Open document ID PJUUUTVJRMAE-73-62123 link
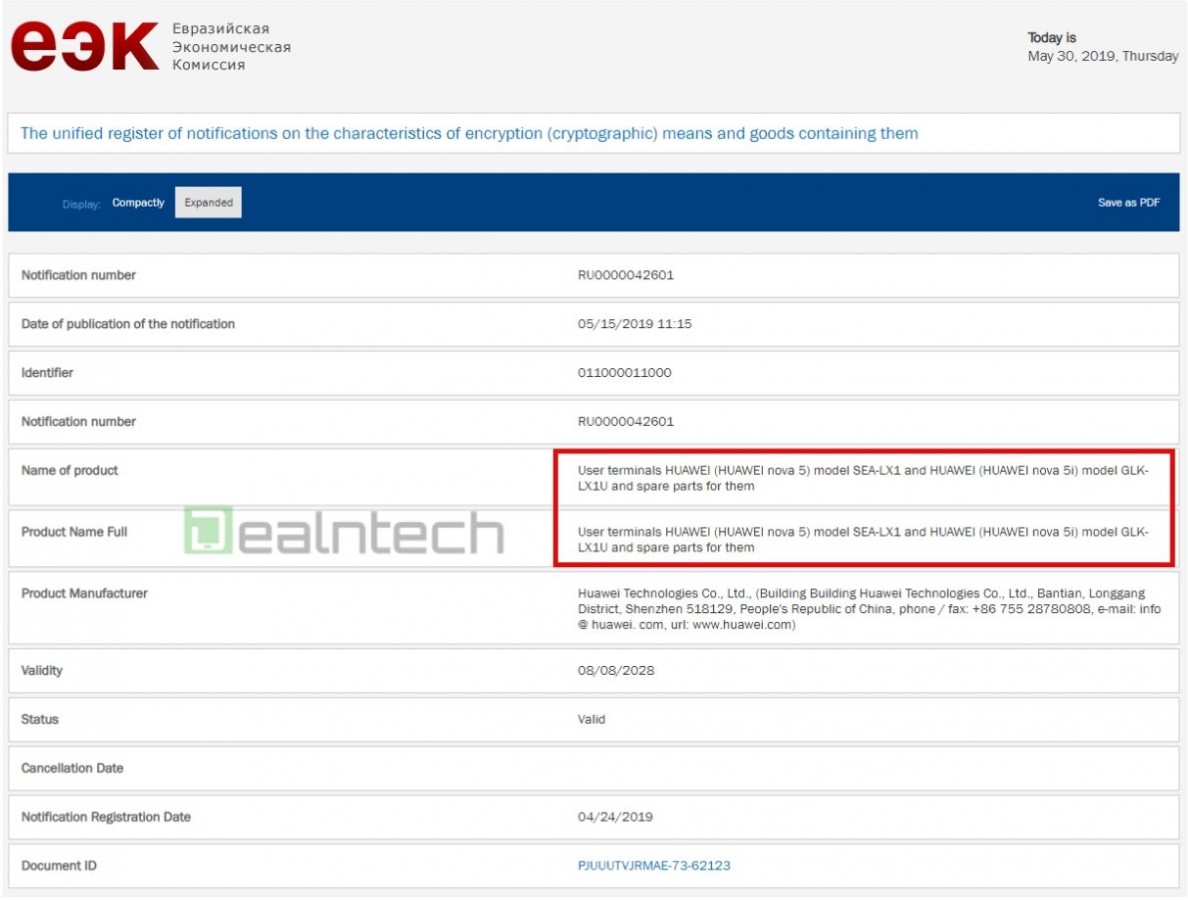 [653, 866]
